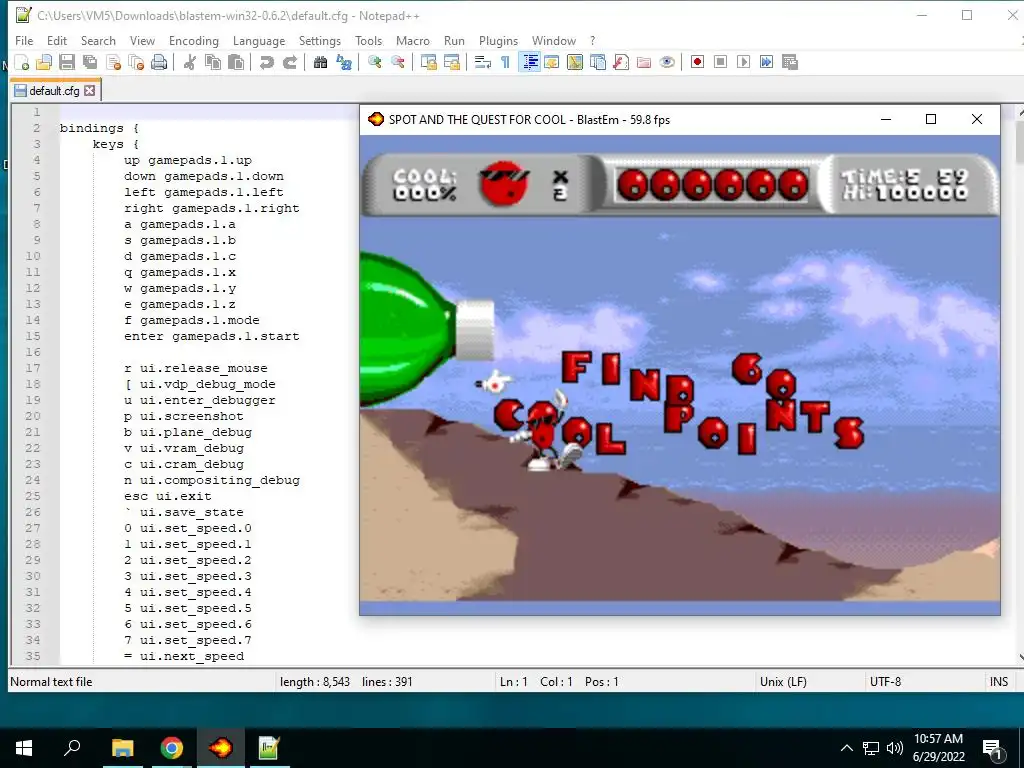Open the ? help menu
1024x768 pixels.
(x=592, y=40)
